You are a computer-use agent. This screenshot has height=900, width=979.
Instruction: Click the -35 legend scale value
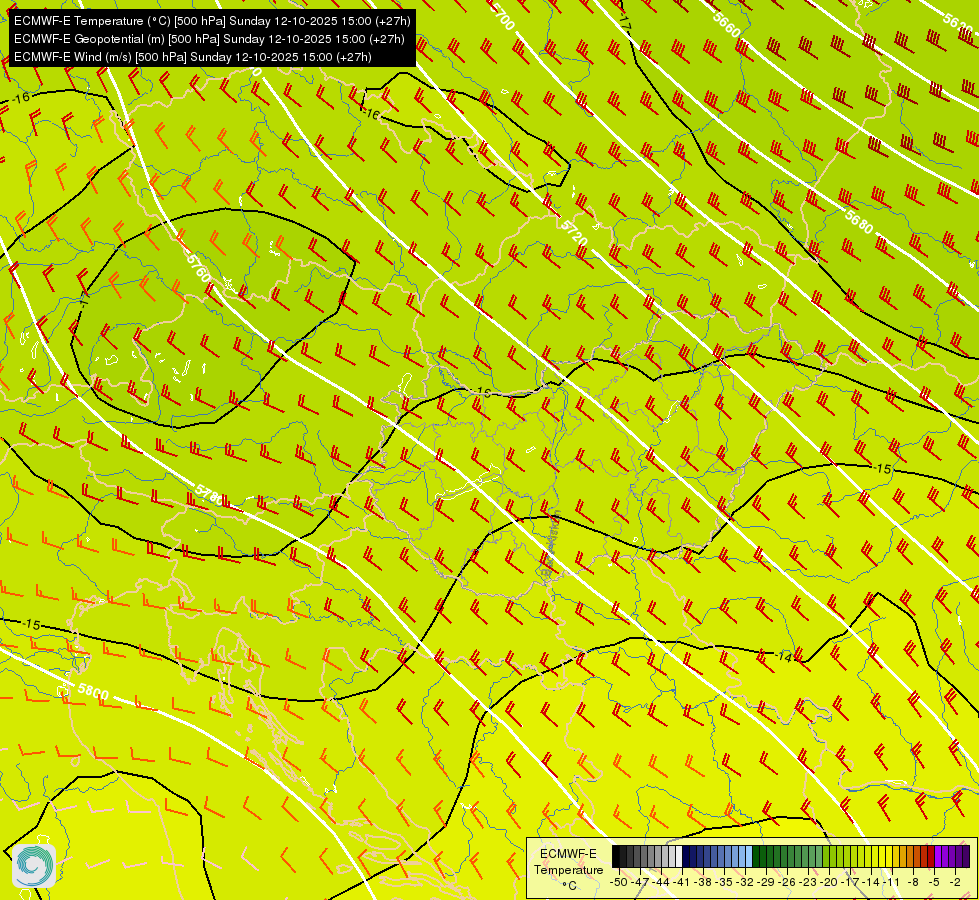pos(724,882)
